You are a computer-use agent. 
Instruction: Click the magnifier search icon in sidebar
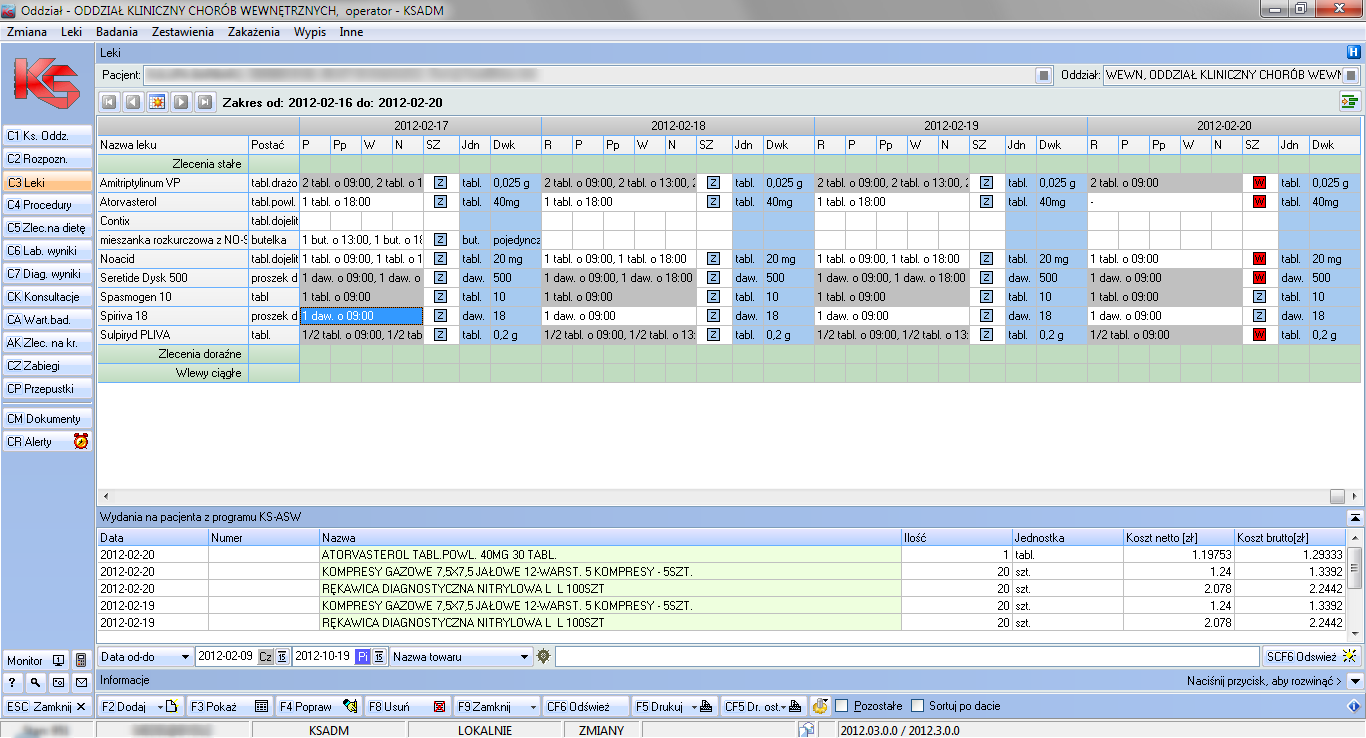[35, 683]
